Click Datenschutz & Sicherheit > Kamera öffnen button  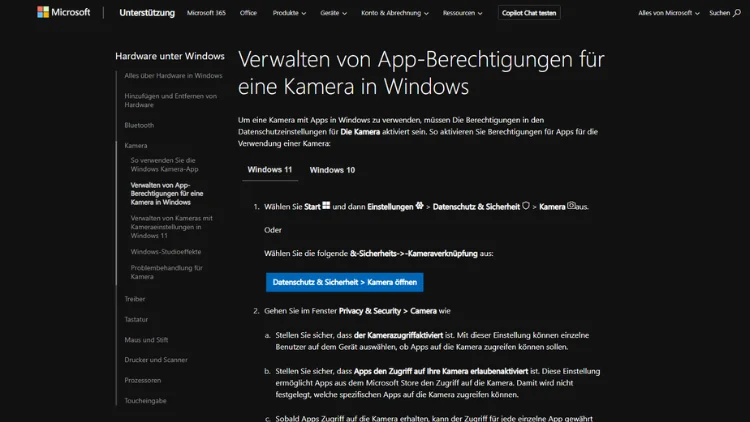click(344, 282)
